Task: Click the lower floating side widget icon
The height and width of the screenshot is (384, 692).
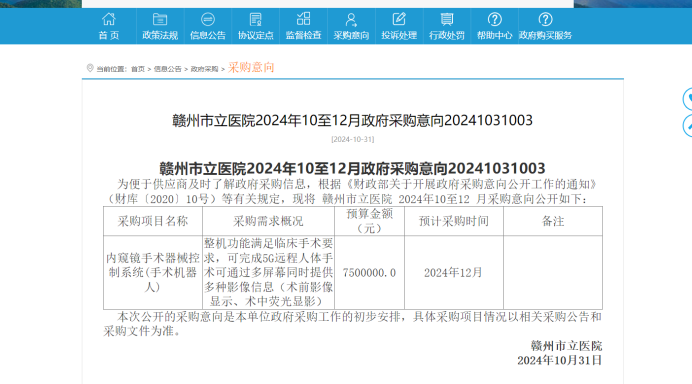Action: click(687, 125)
